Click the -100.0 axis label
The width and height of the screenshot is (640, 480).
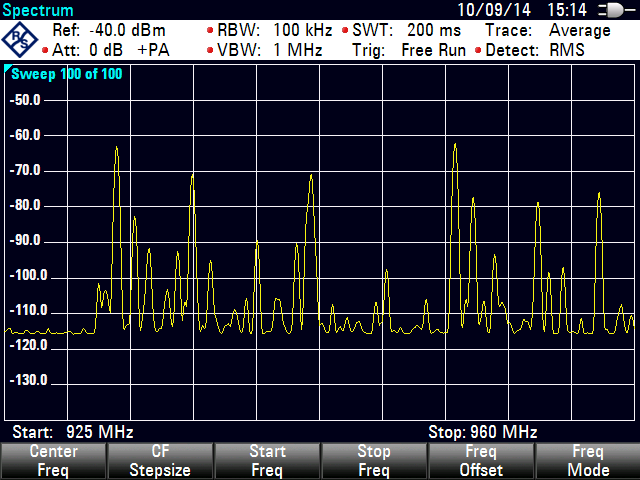tap(28, 276)
